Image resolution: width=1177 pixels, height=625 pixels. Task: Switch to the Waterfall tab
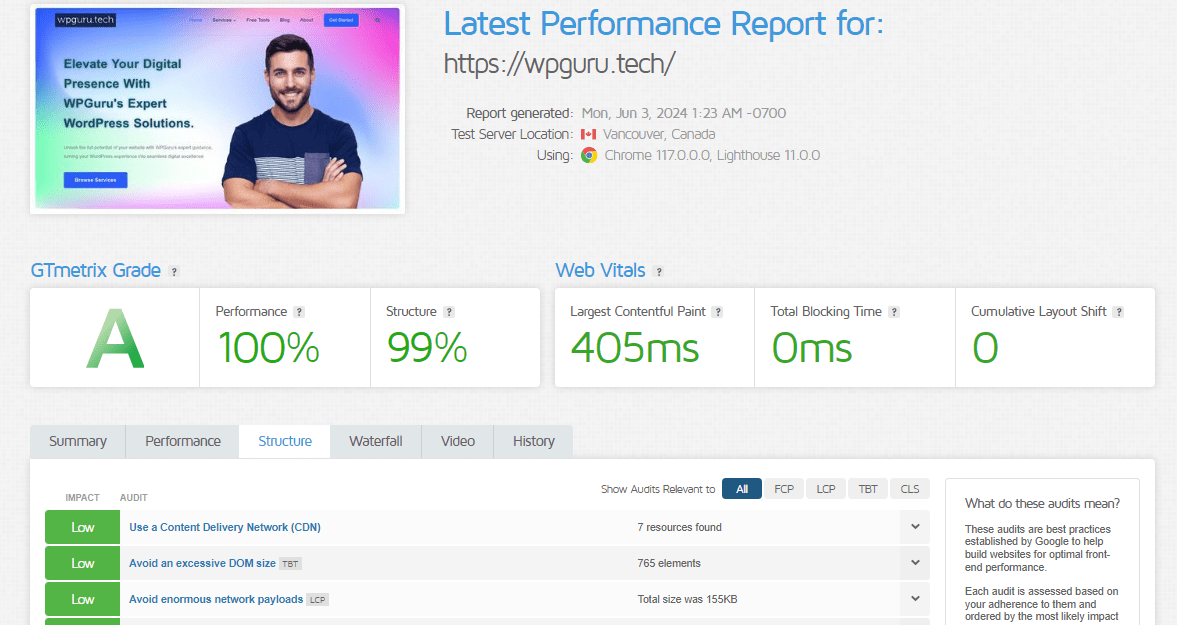pyautogui.click(x=375, y=441)
